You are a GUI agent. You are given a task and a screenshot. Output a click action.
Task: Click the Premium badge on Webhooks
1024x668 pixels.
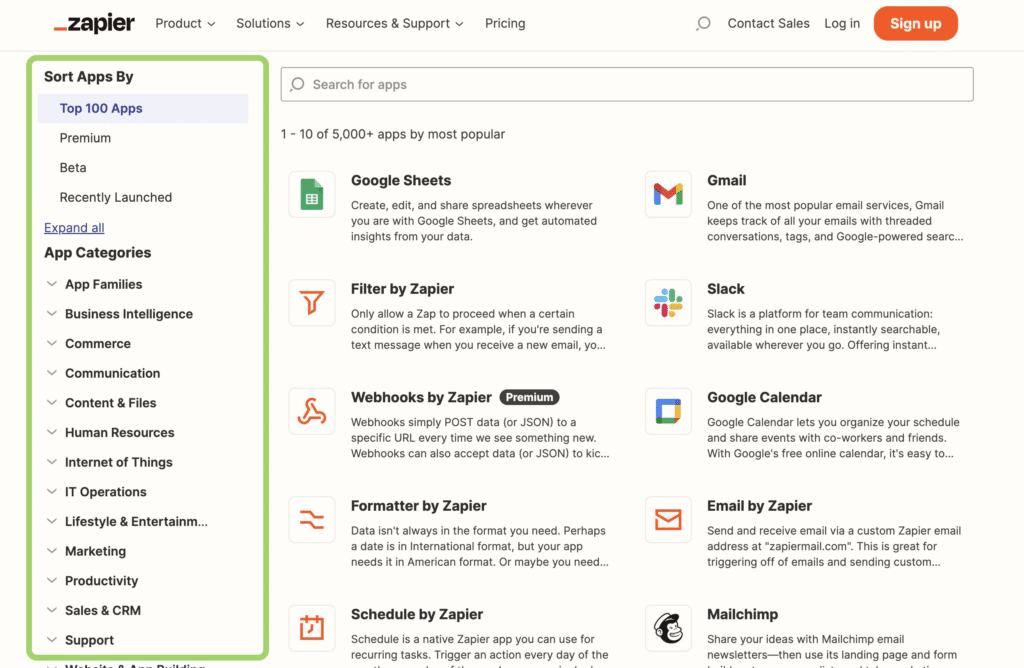coord(530,397)
